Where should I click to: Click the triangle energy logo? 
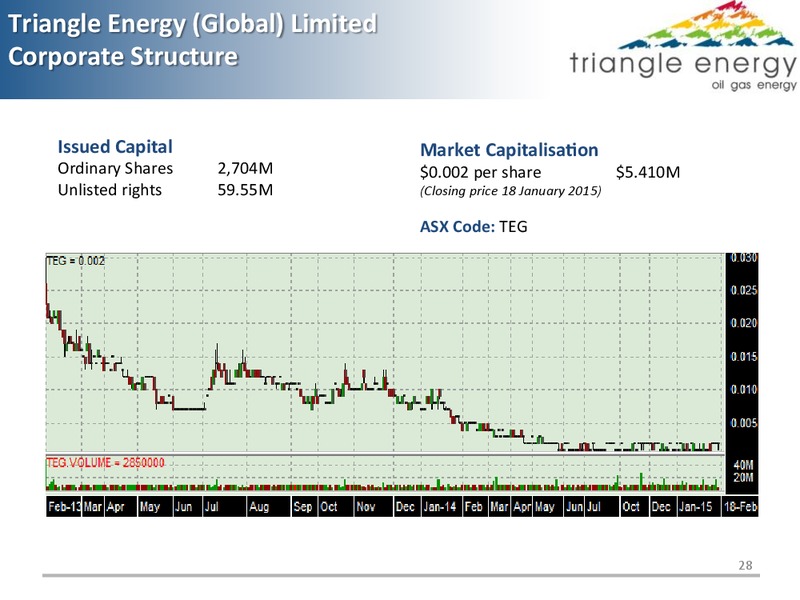coord(683,46)
